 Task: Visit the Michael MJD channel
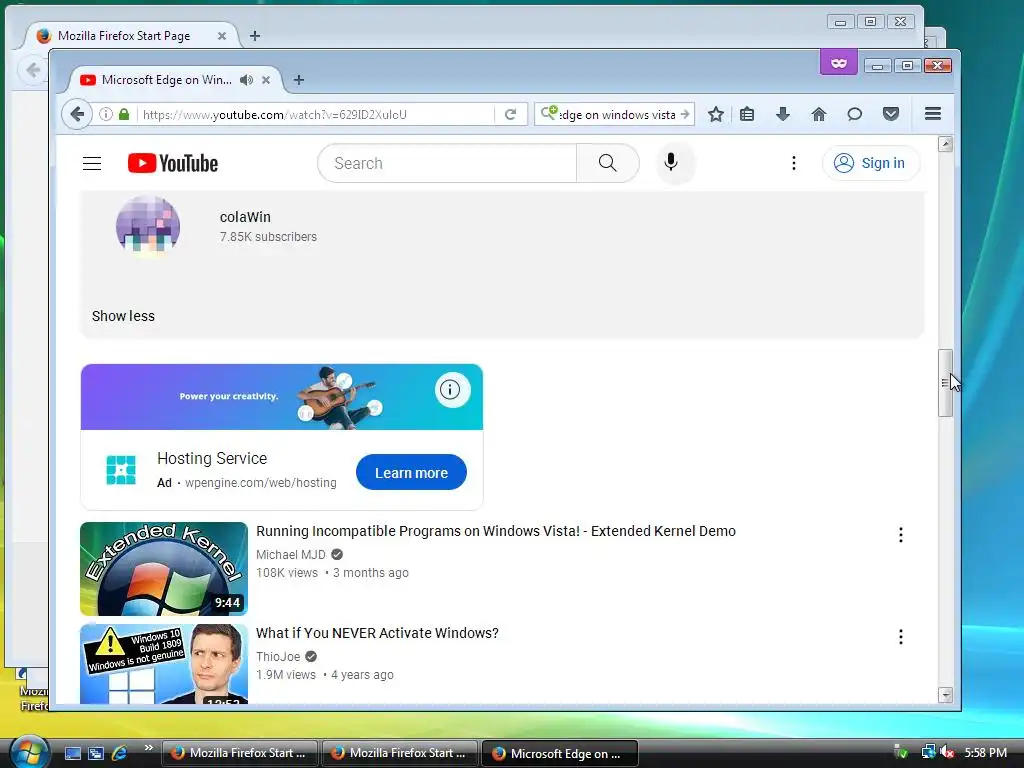[x=291, y=554]
